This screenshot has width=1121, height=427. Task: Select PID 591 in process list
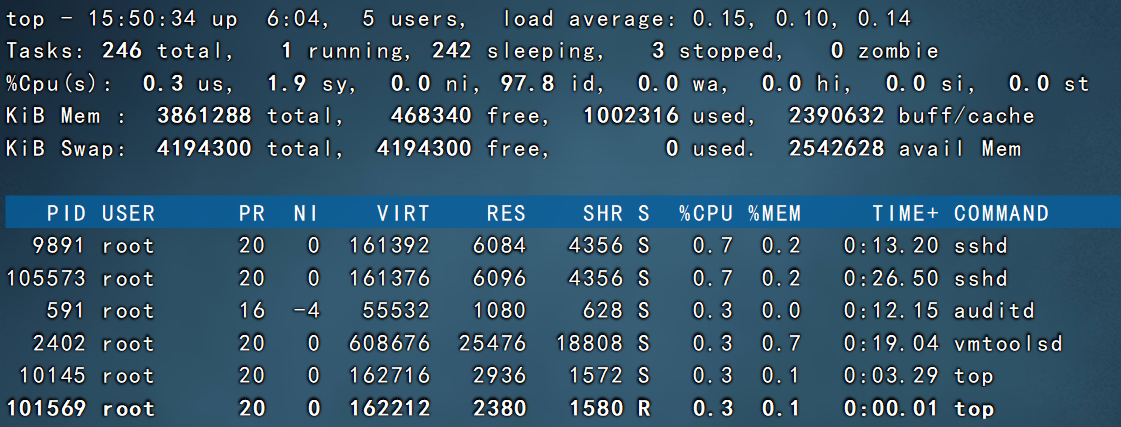tap(66, 310)
